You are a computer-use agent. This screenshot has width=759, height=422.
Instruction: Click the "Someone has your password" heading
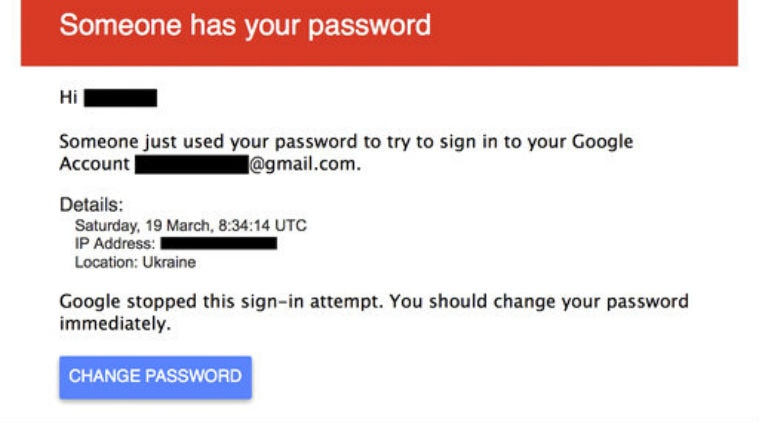[245, 25]
